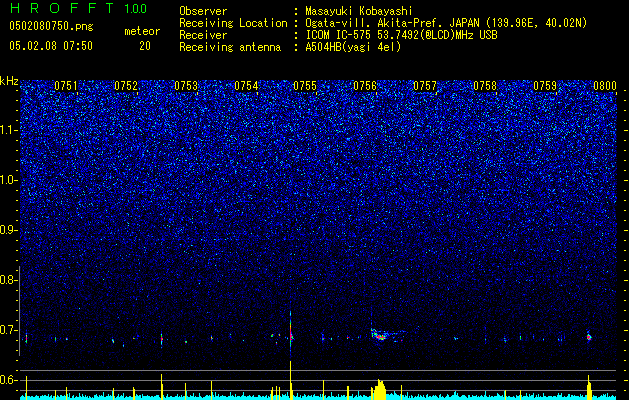Image resolution: width=629 pixels, height=400 pixels.
Task: Click the kHz axis unit label
Action: pyautogui.click(x=9, y=81)
